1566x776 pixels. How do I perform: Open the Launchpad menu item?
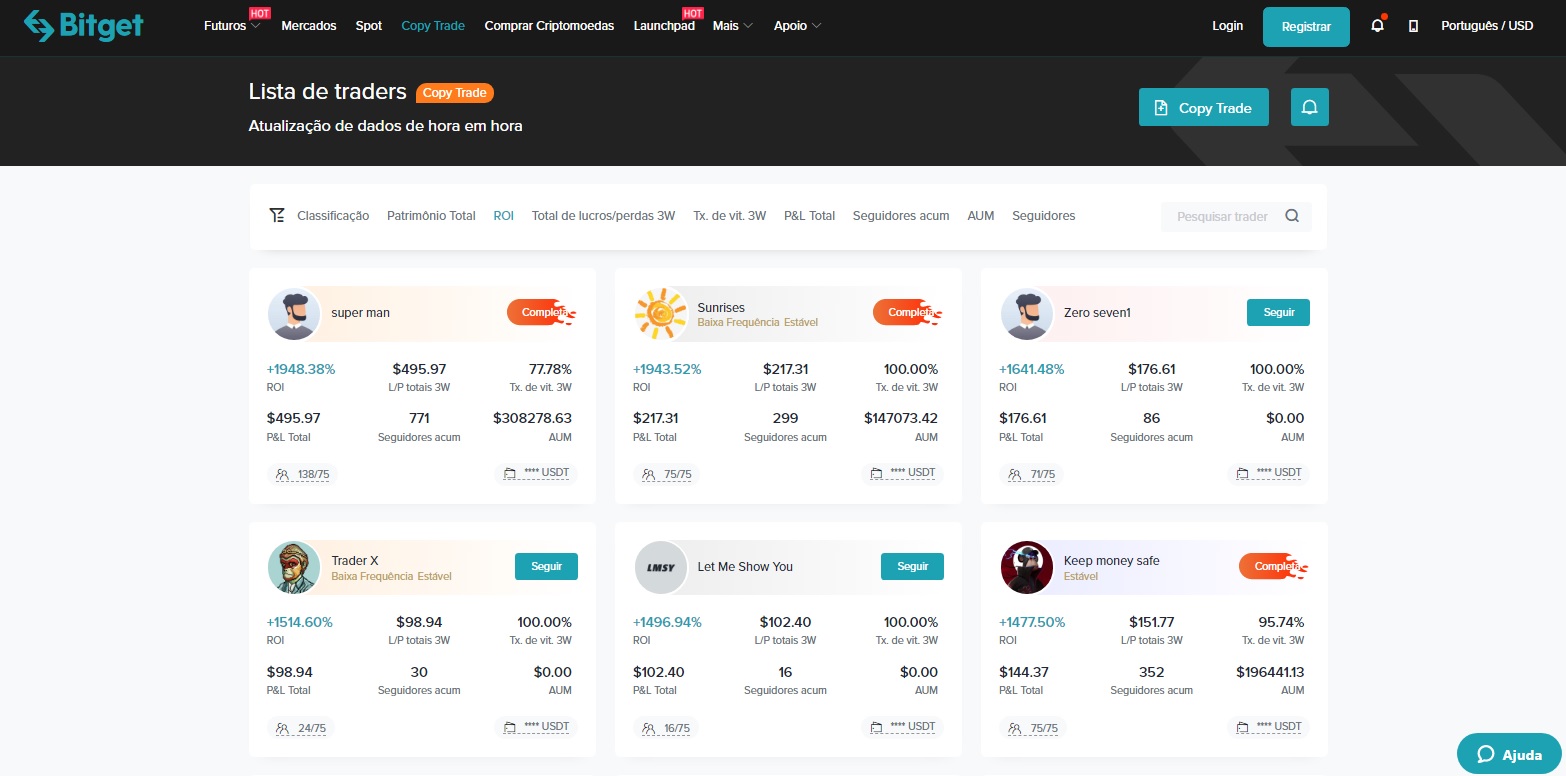tap(664, 26)
